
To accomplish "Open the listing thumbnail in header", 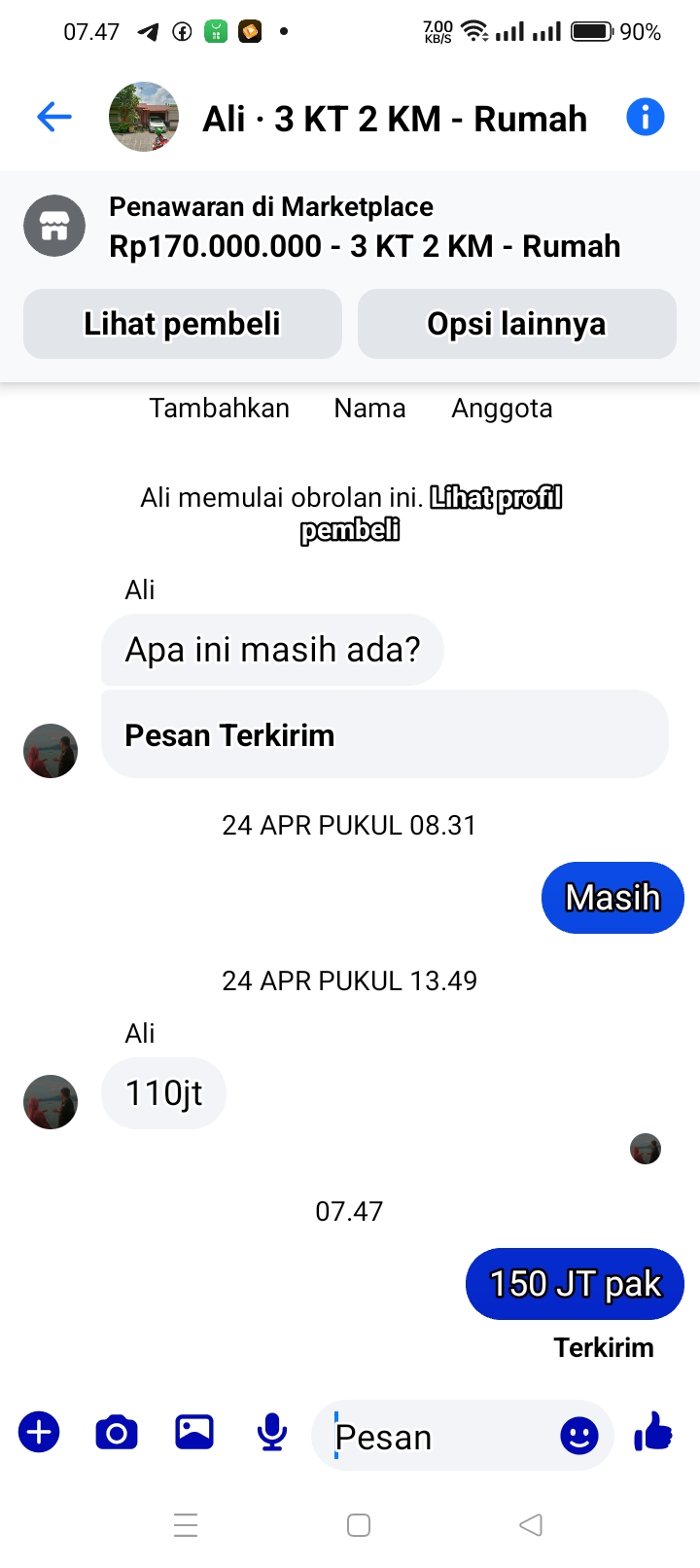I will [x=144, y=117].
